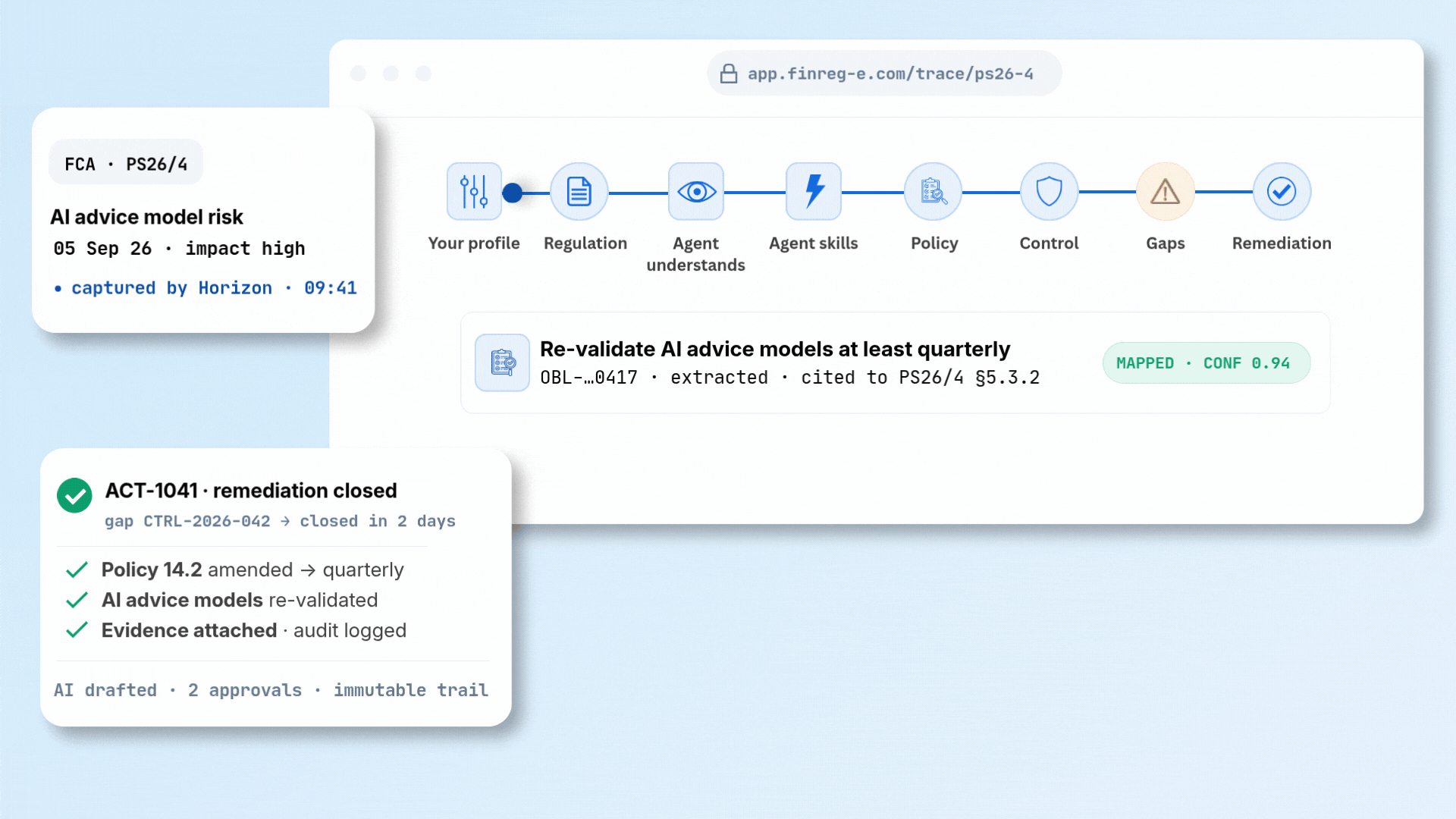Click the Your profile sliders icon
Screen dimensions: 1456x819
pyautogui.click(x=474, y=191)
